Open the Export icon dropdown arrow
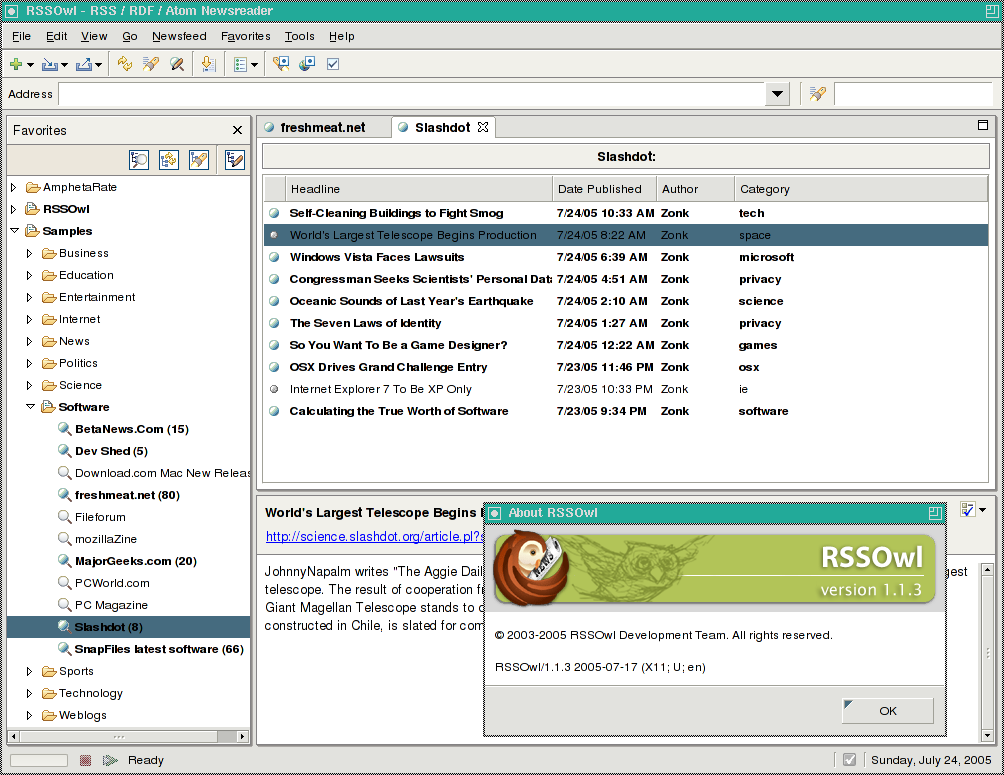Viewport: 1004px width, 775px height. click(x=98, y=65)
